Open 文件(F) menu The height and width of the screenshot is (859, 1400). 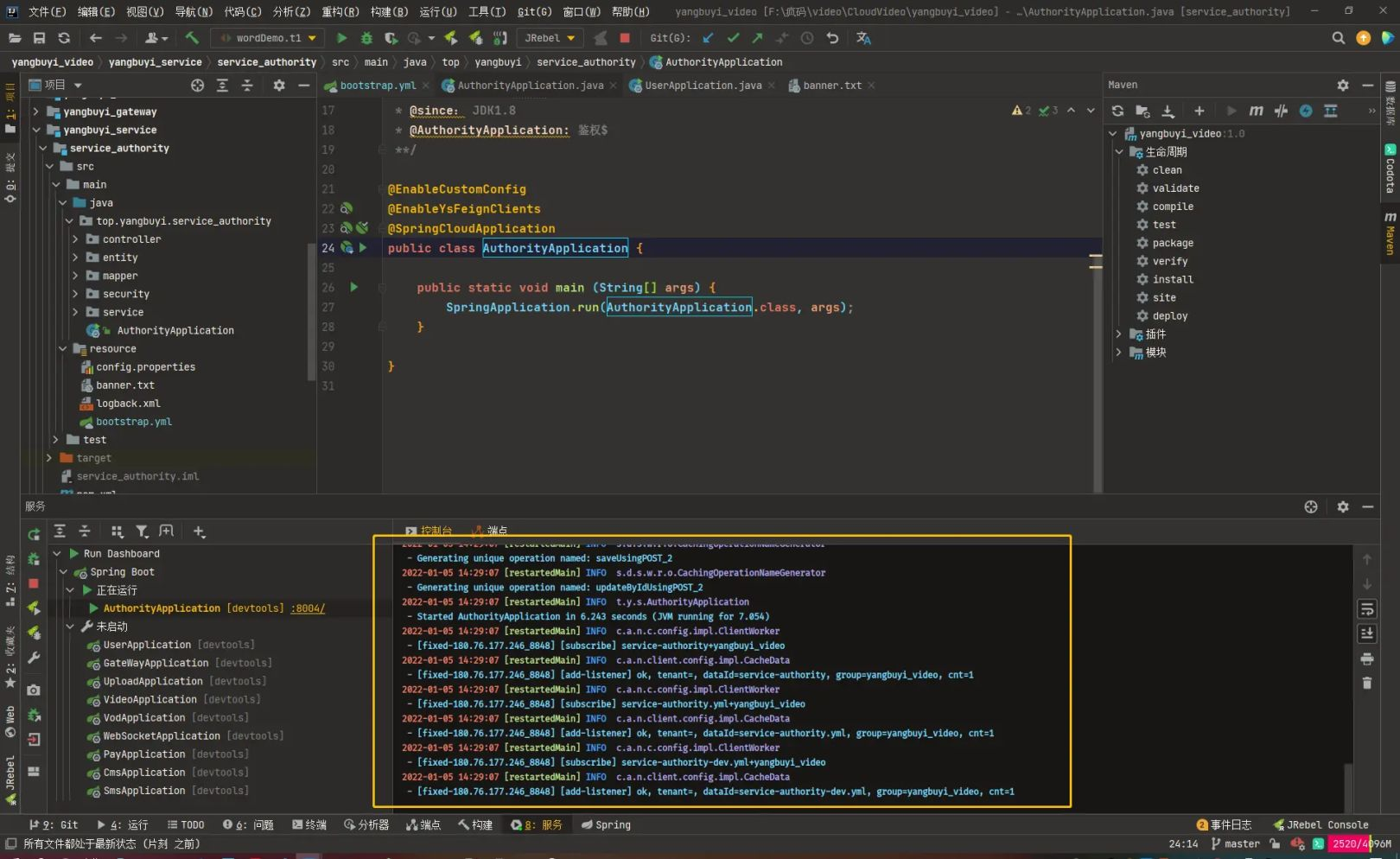point(47,11)
